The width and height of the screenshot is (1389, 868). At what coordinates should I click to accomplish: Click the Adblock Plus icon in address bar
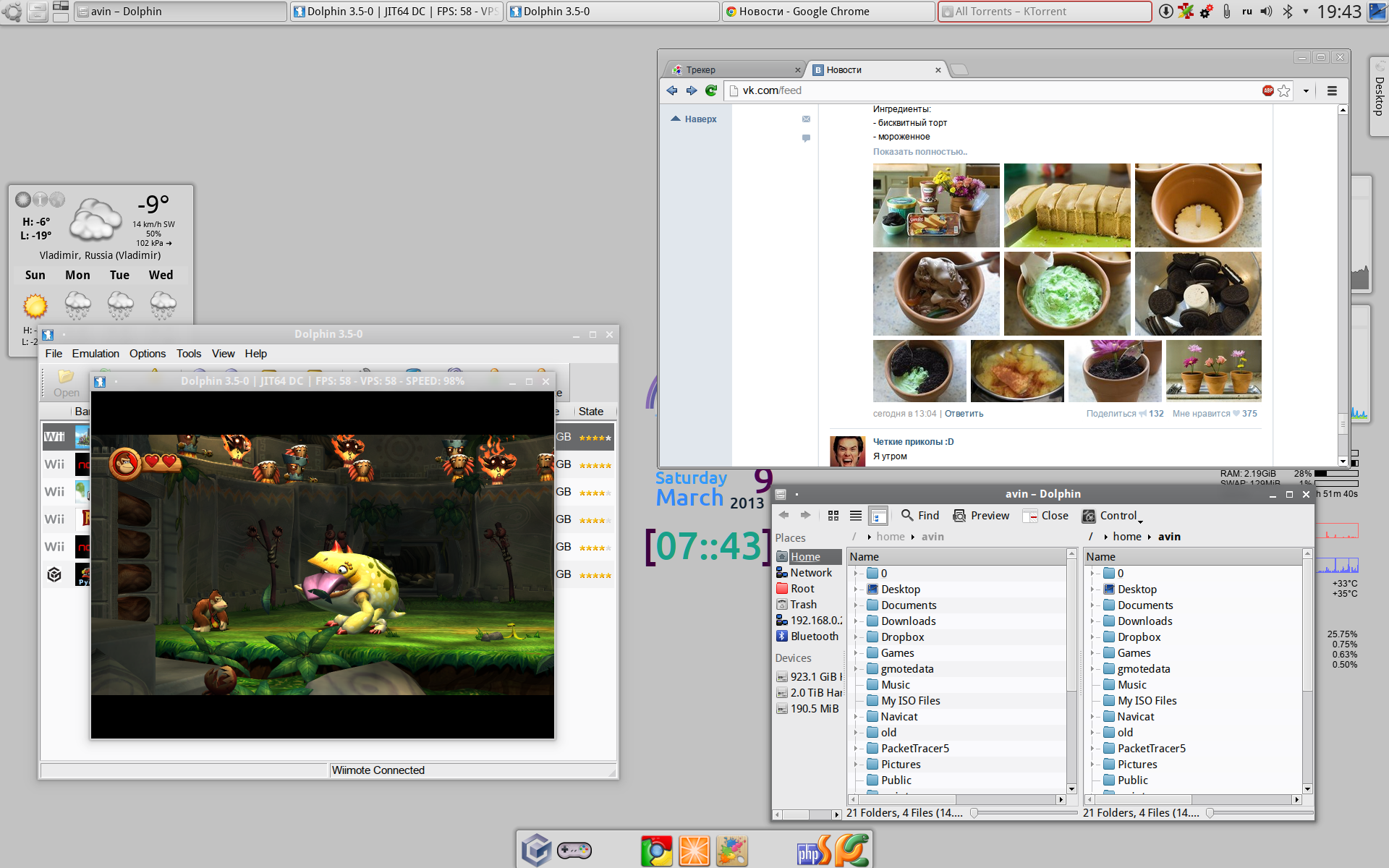[1267, 90]
